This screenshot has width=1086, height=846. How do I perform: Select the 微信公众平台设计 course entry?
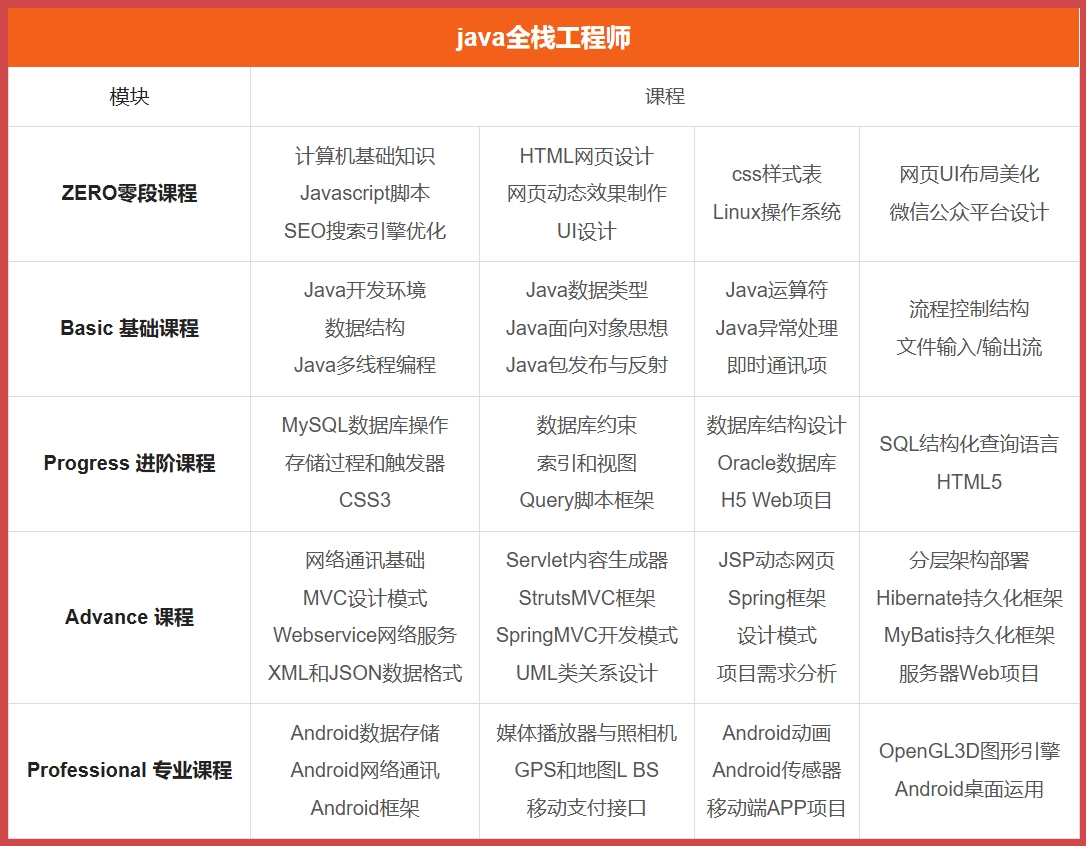pyautogui.click(x=968, y=213)
